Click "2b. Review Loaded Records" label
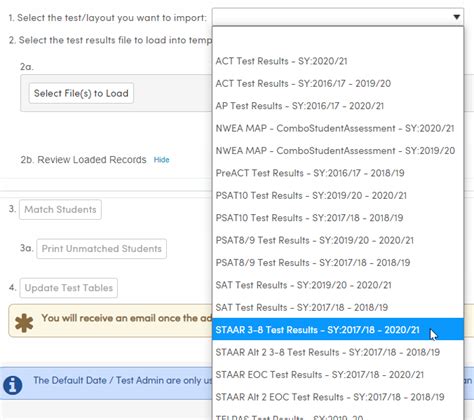The image size is (474, 420). 83,160
